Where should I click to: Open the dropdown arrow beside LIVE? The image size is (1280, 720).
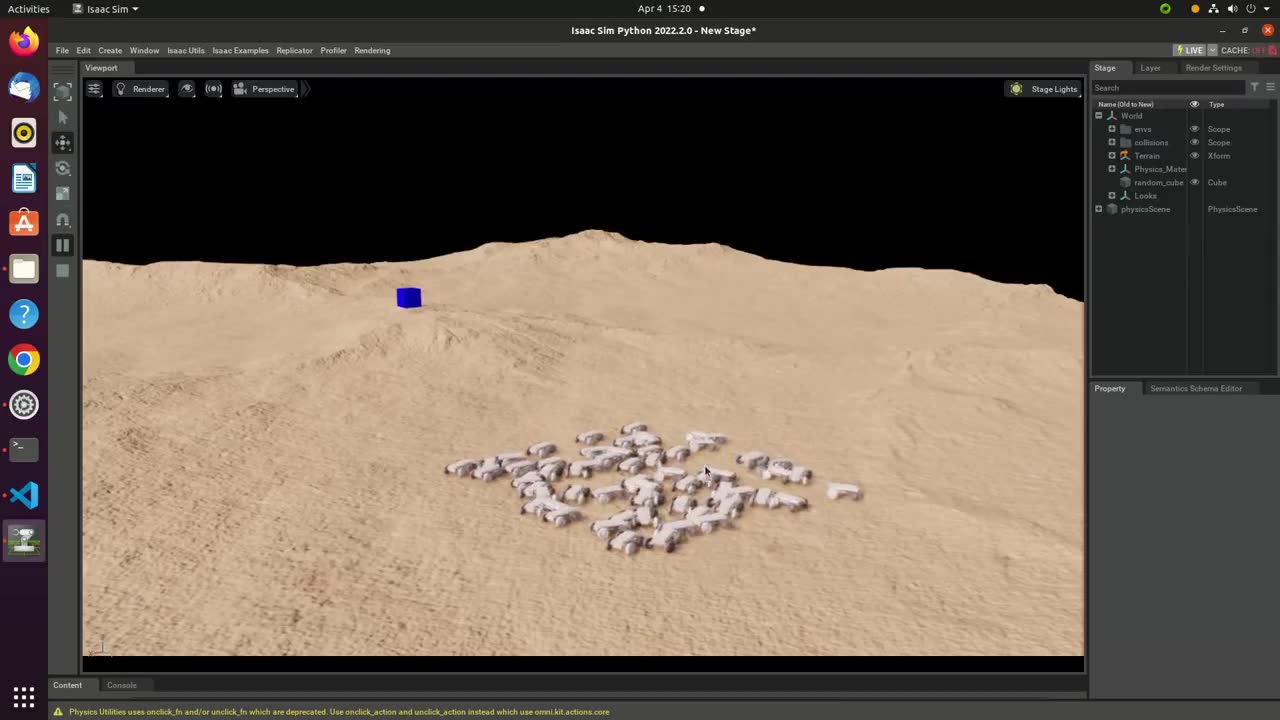click(x=1212, y=50)
